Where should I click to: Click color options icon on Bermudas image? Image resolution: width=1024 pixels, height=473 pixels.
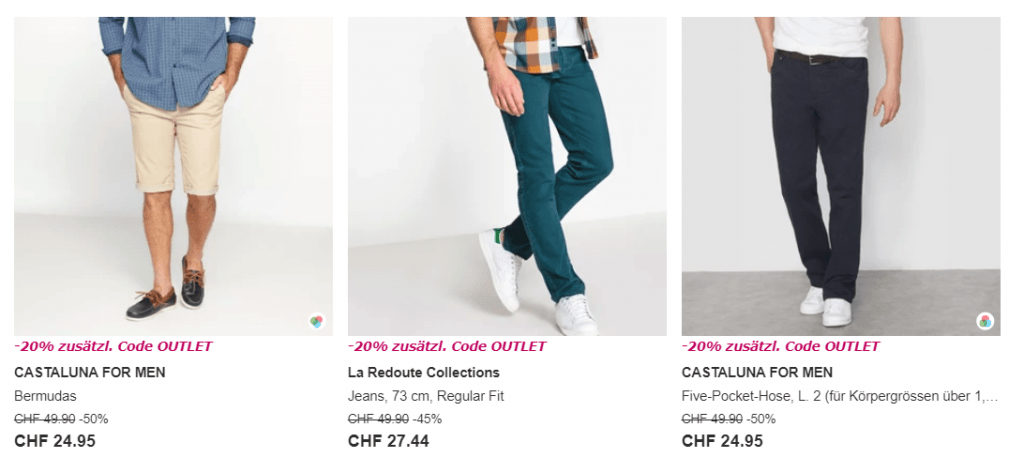[x=317, y=321]
